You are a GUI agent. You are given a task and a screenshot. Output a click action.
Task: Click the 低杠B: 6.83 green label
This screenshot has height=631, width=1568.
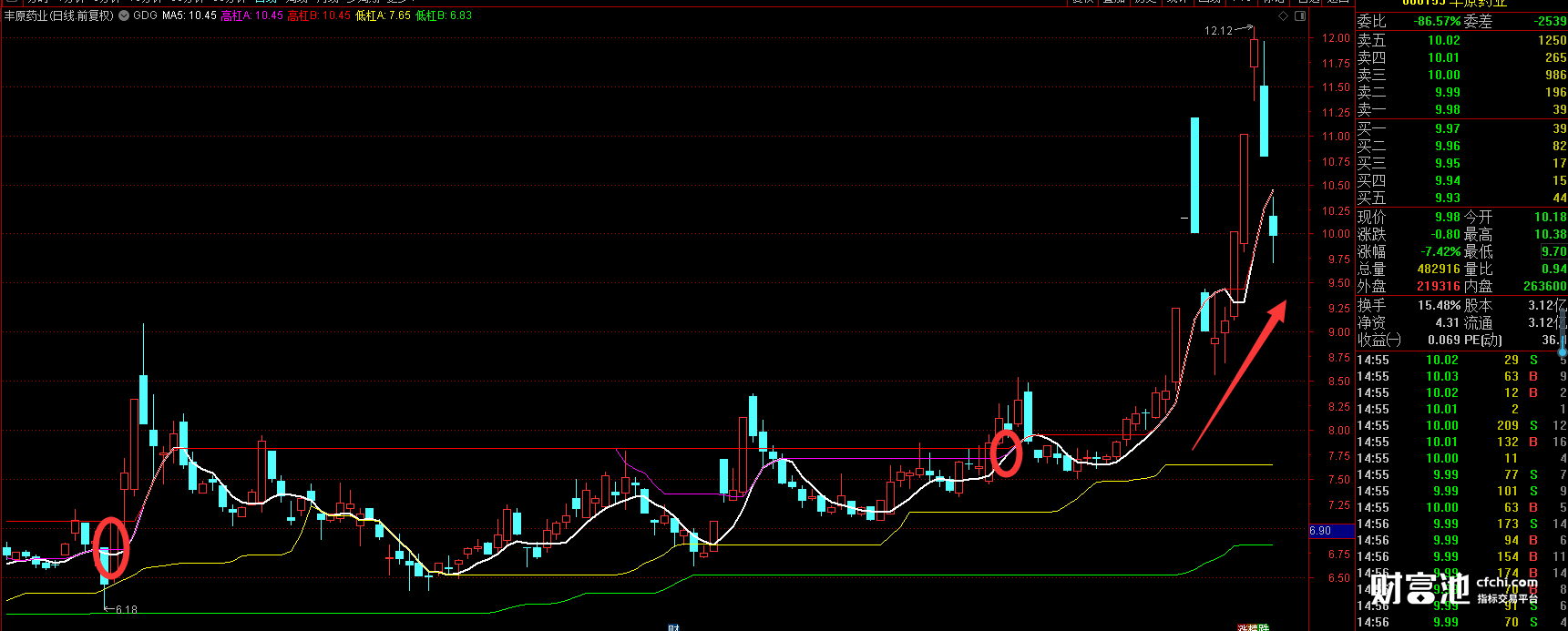(x=444, y=15)
